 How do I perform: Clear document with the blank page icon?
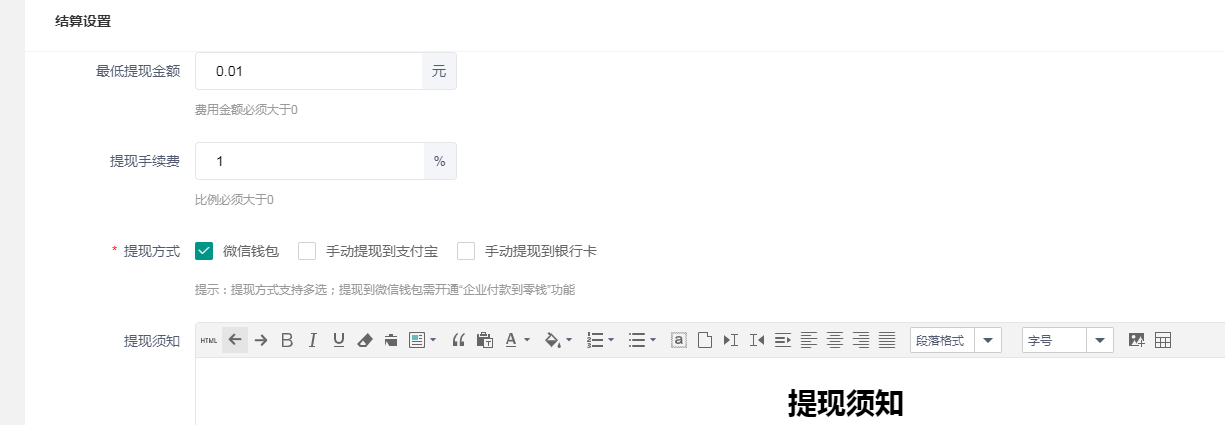coord(704,340)
